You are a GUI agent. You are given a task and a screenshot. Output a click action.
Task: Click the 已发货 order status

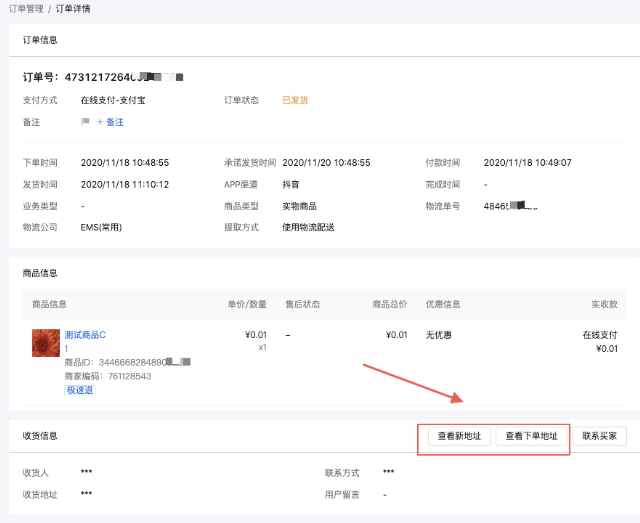tap(295, 100)
